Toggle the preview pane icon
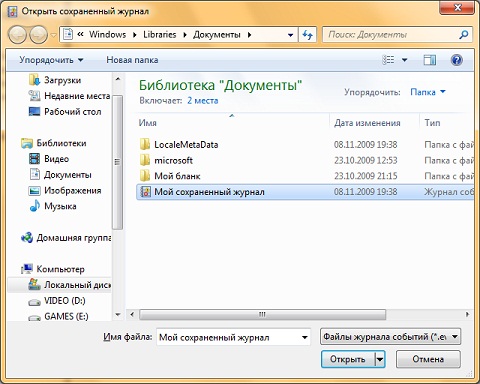480x384 pixels. click(x=430, y=60)
